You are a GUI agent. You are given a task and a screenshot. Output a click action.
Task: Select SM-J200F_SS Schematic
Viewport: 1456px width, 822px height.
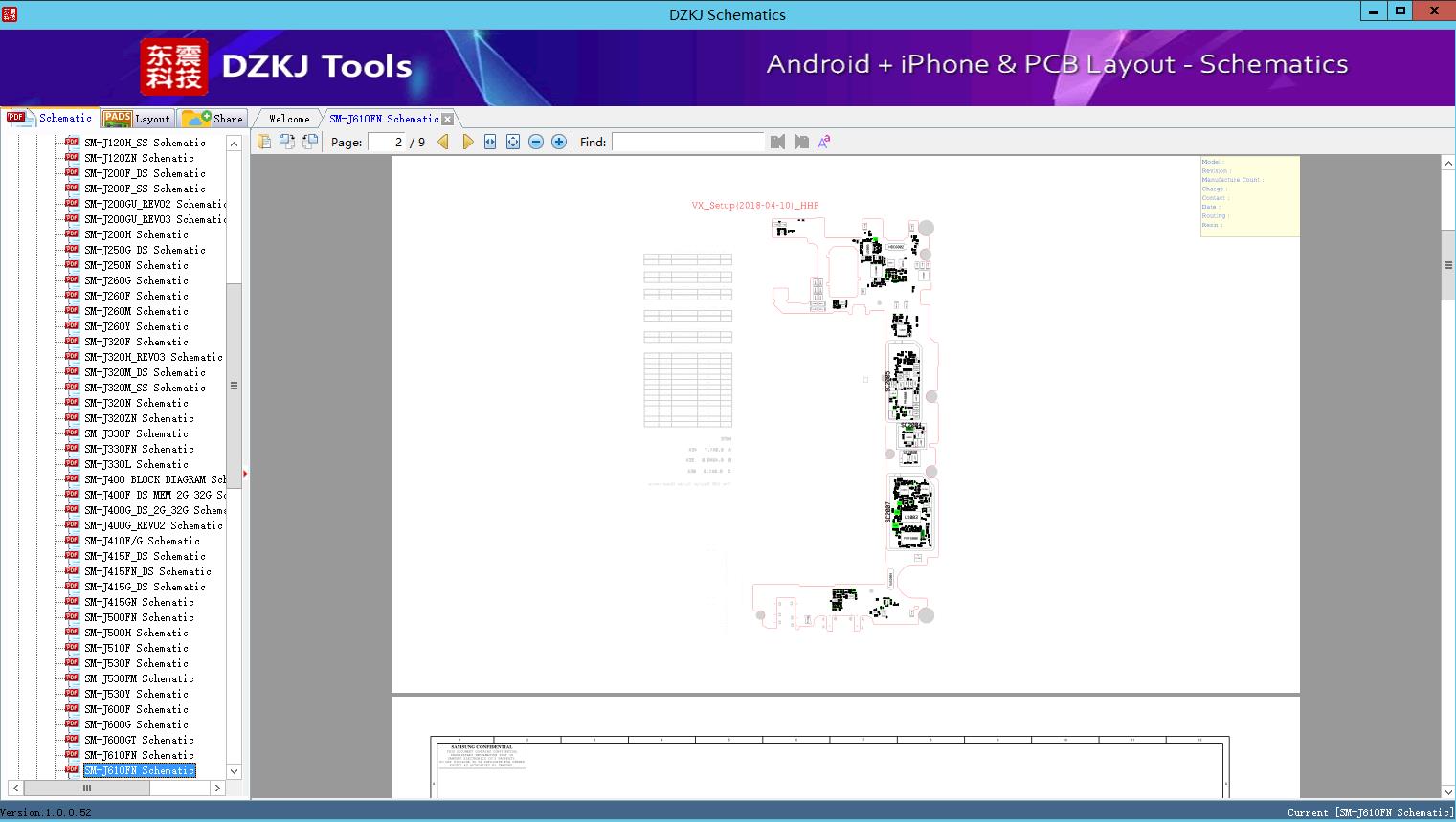click(145, 189)
